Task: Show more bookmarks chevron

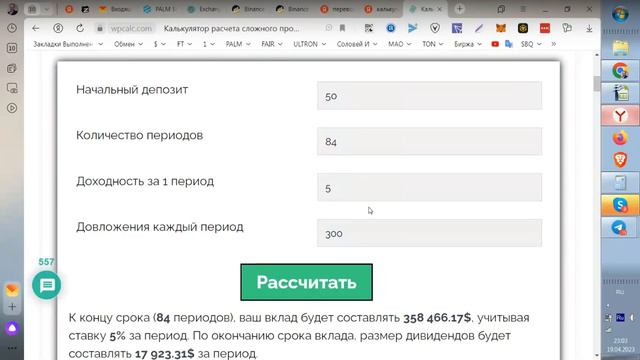Action: tap(553, 44)
